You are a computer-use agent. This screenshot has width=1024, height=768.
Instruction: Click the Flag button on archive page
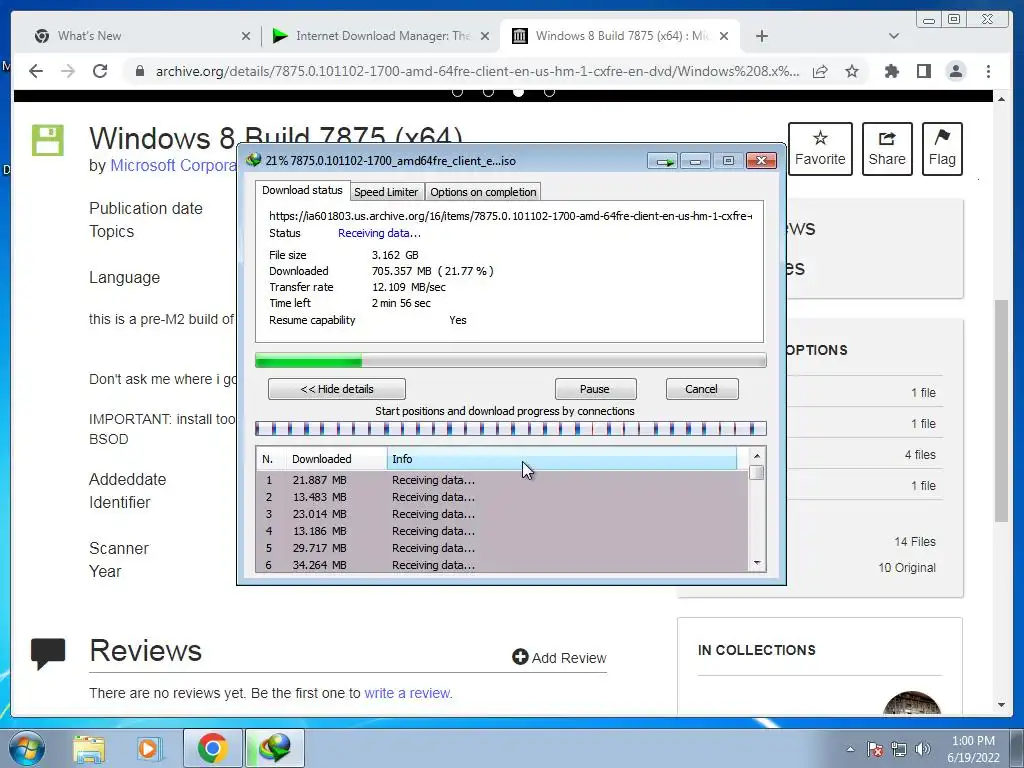click(942, 149)
